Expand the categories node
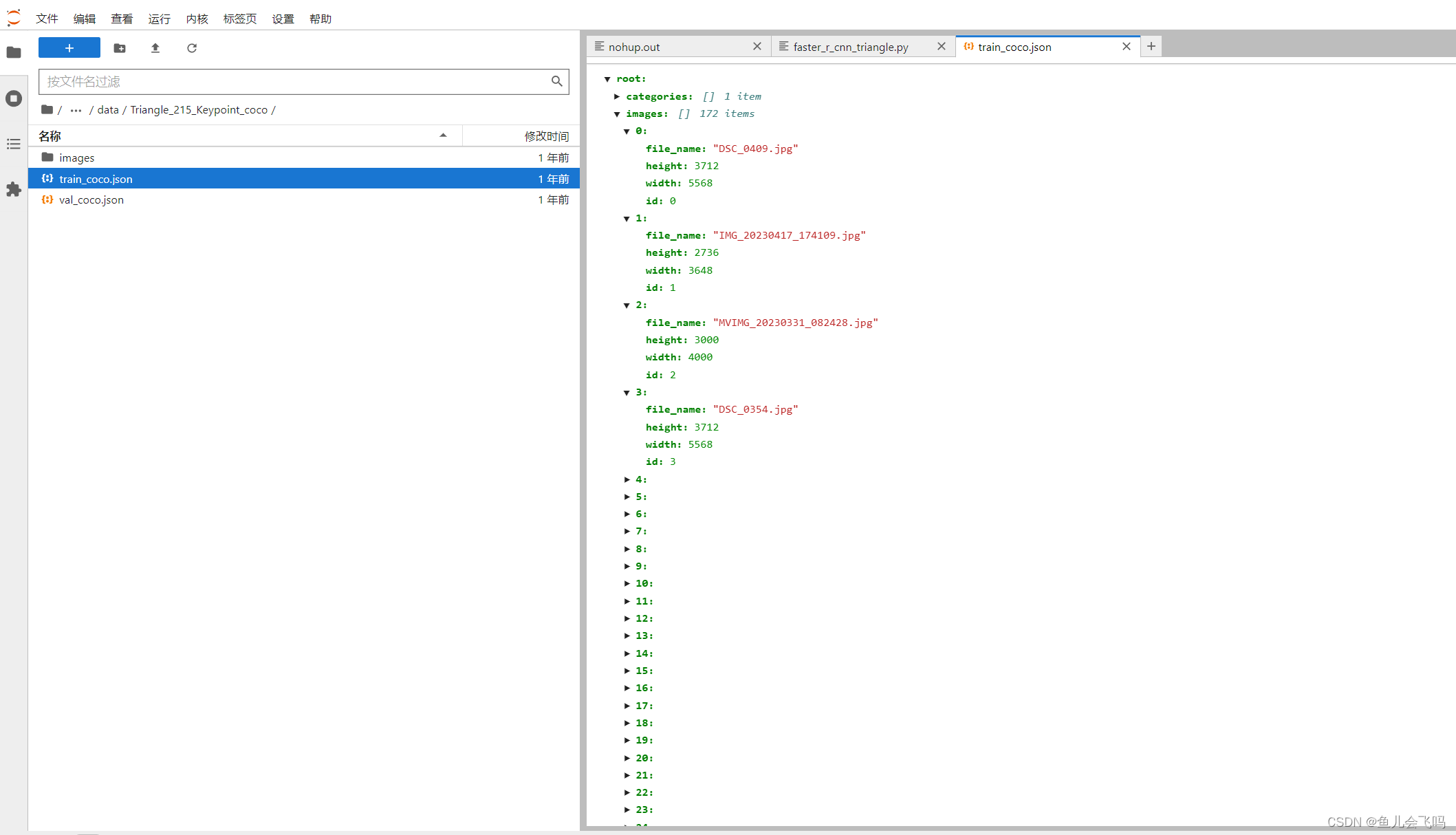 tap(617, 96)
